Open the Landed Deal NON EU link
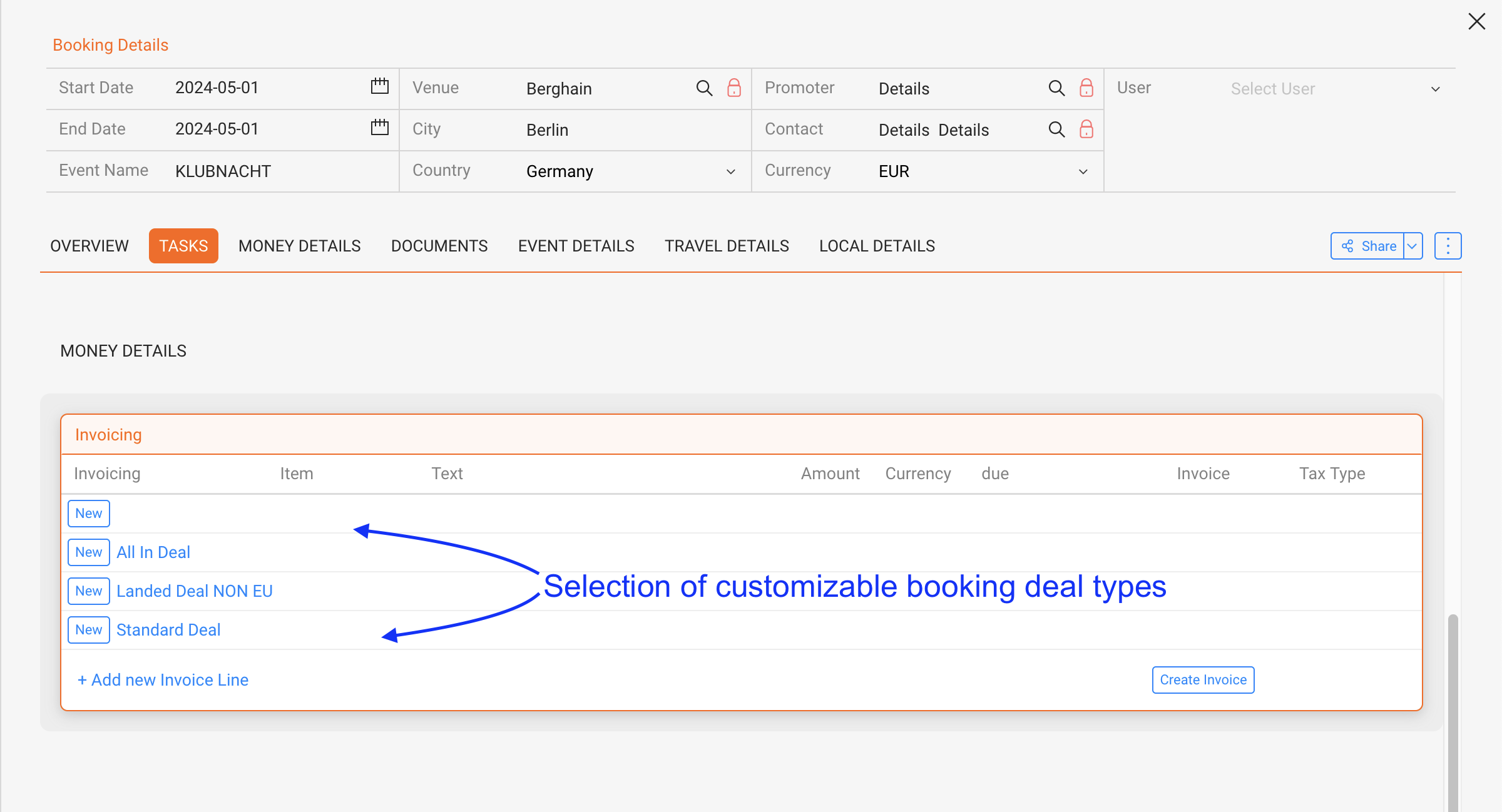Image resolution: width=1502 pixels, height=812 pixels. 195,591
